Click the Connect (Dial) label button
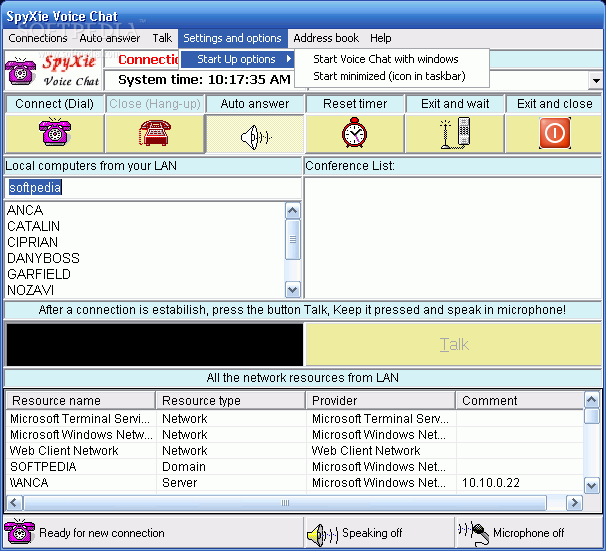This screenshot has width=606, height=551. [54, 104]
